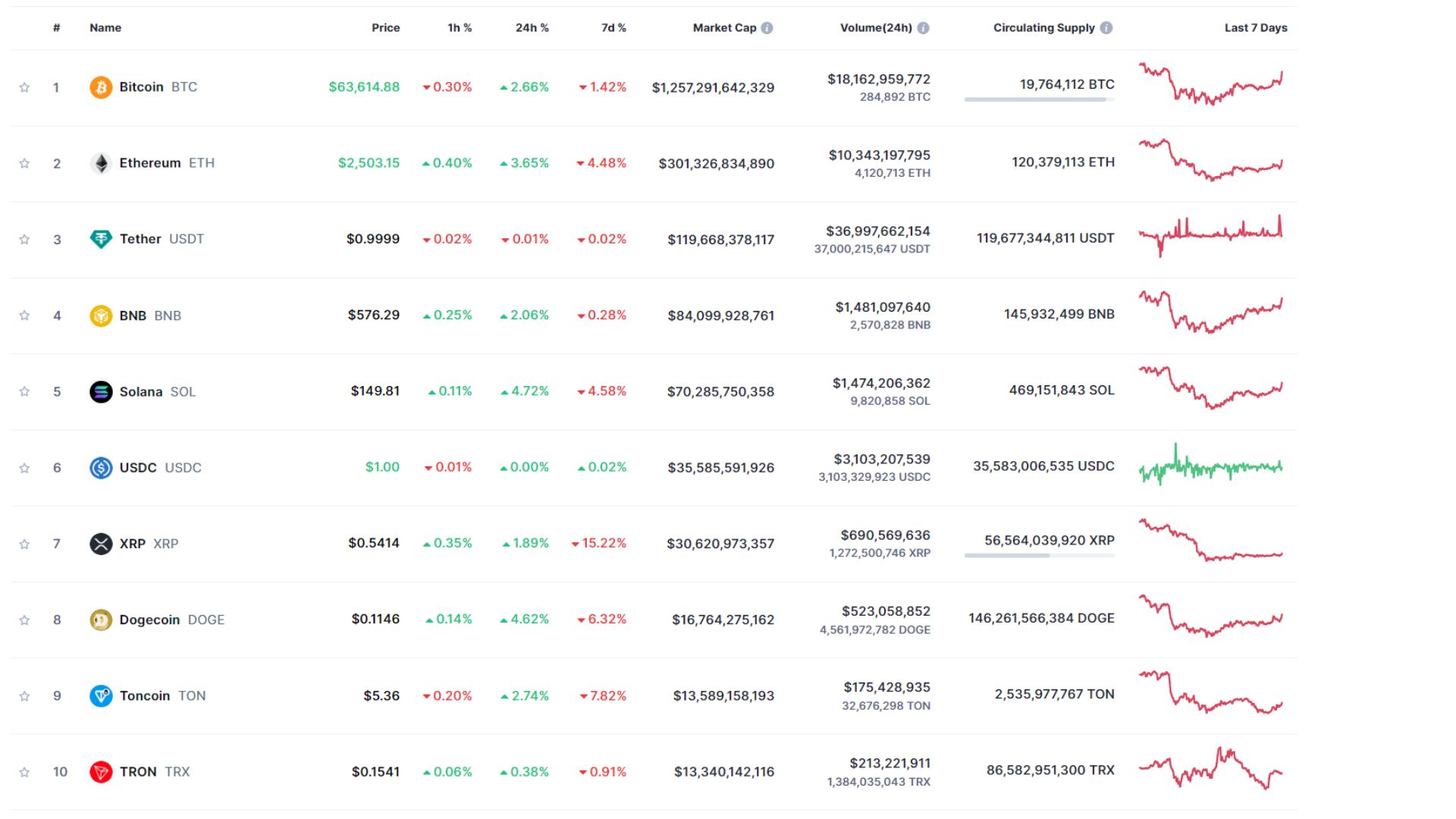The width and height of the screenshot is (1456, 819).
Task: Open the Circulating Supply info tooltip icon
Action: point(1106,27)
